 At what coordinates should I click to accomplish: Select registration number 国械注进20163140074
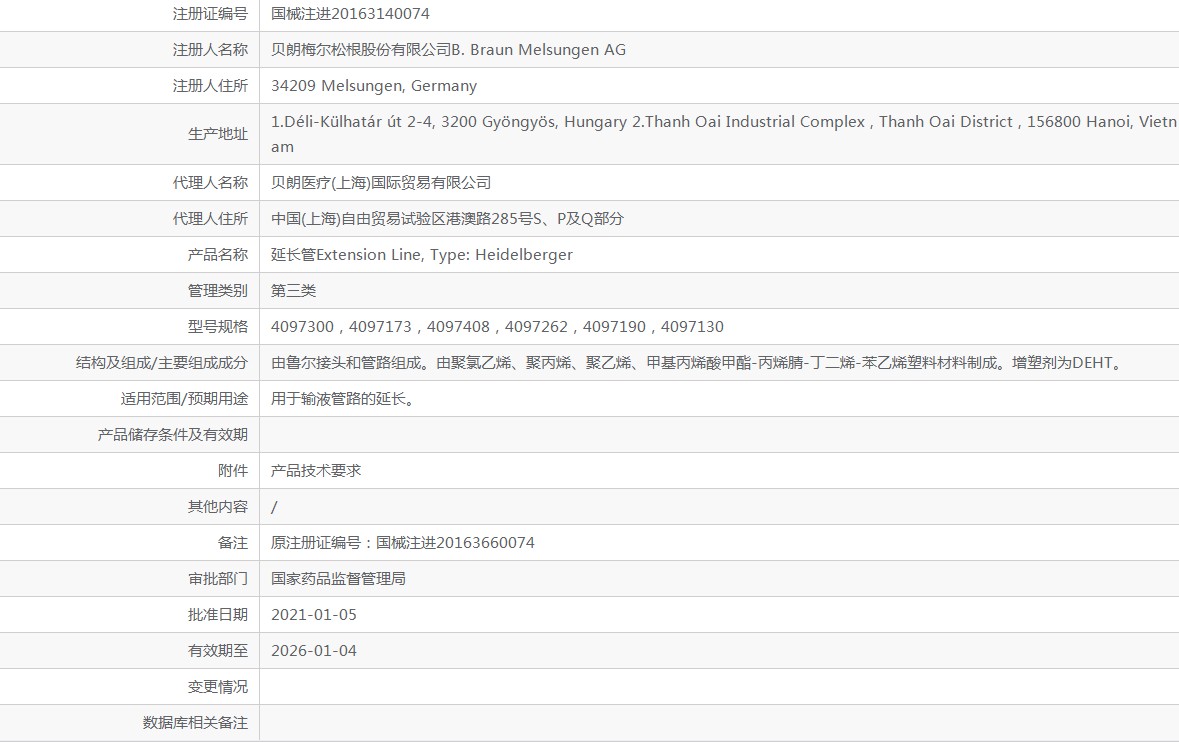[x=350, y=14]
